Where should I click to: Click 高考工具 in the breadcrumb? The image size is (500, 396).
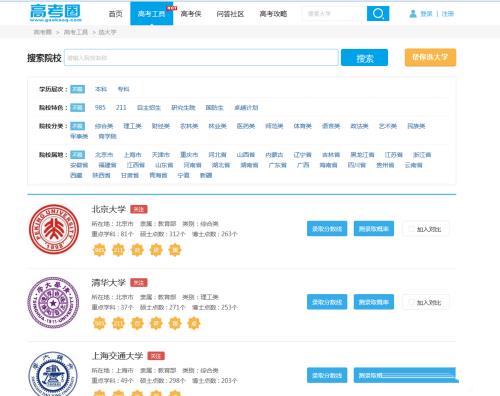[x=76, y=32]
